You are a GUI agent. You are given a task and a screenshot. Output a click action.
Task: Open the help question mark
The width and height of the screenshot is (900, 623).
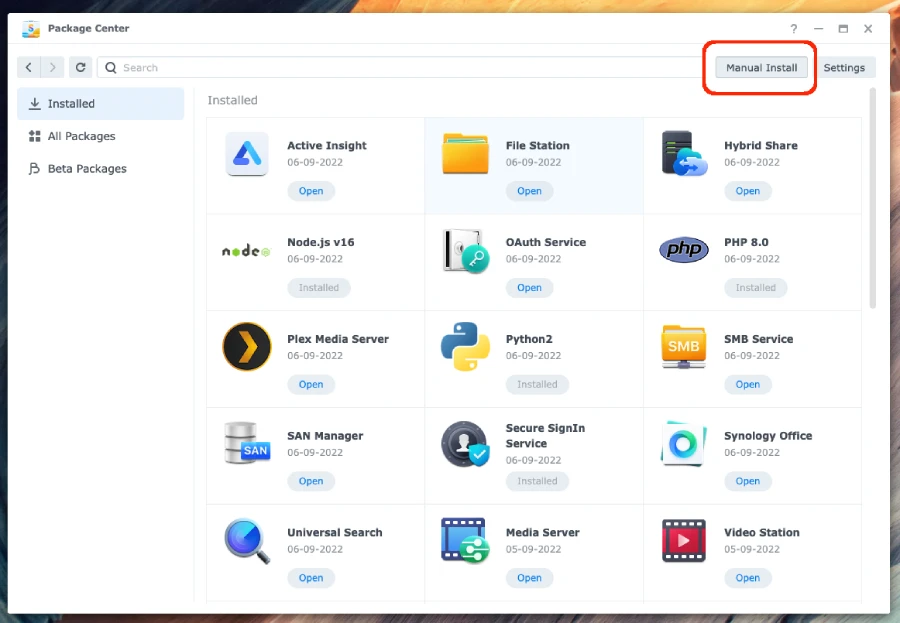pos(793,29)
